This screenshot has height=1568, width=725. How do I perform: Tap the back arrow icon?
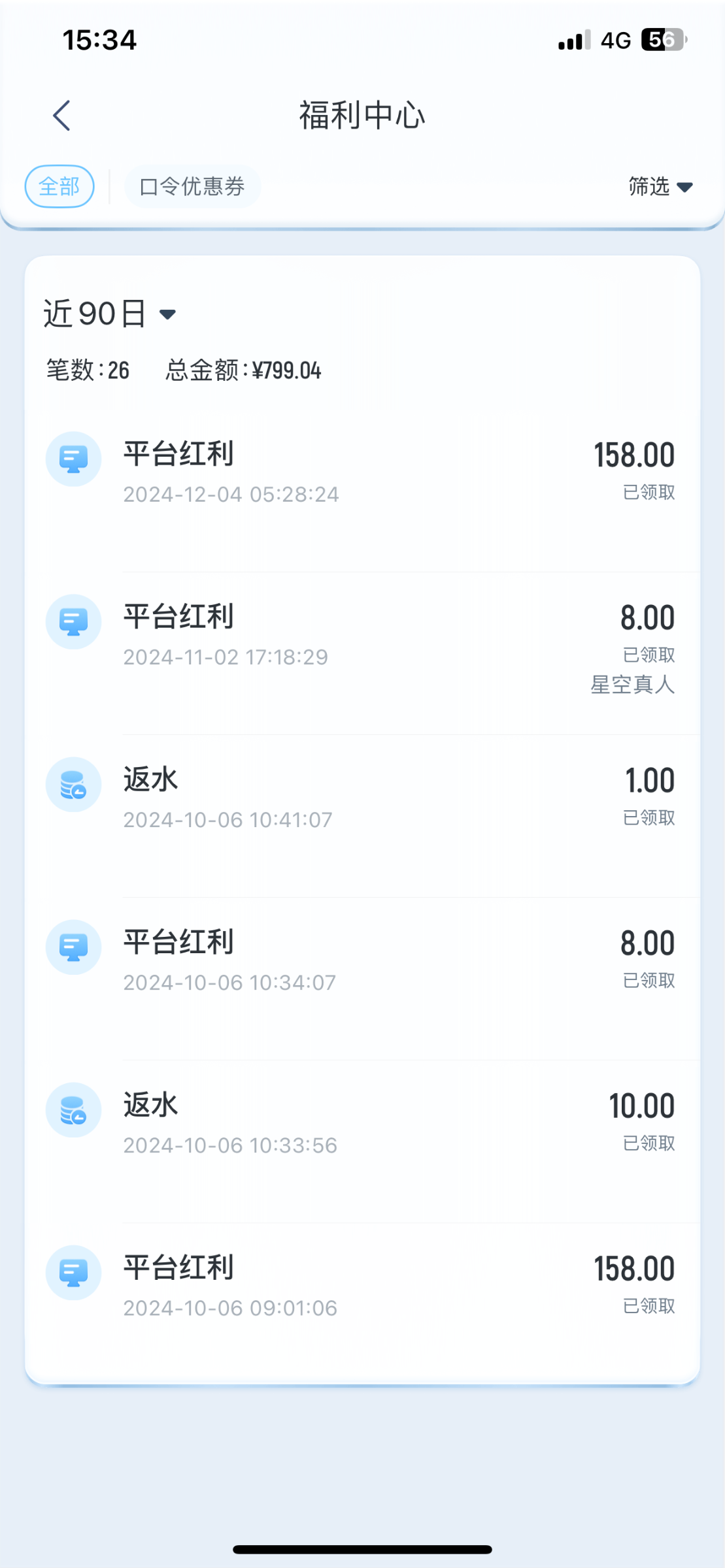click(x=62, y=116)
